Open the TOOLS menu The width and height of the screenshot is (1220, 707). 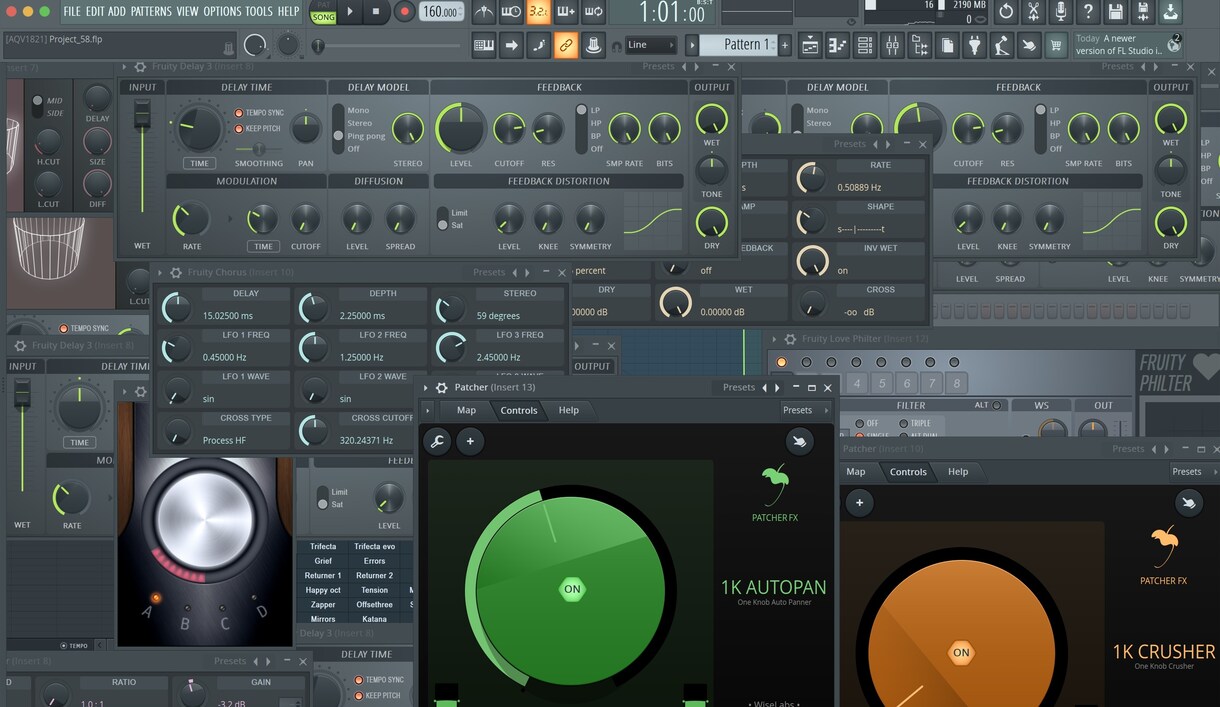[259, 12]
